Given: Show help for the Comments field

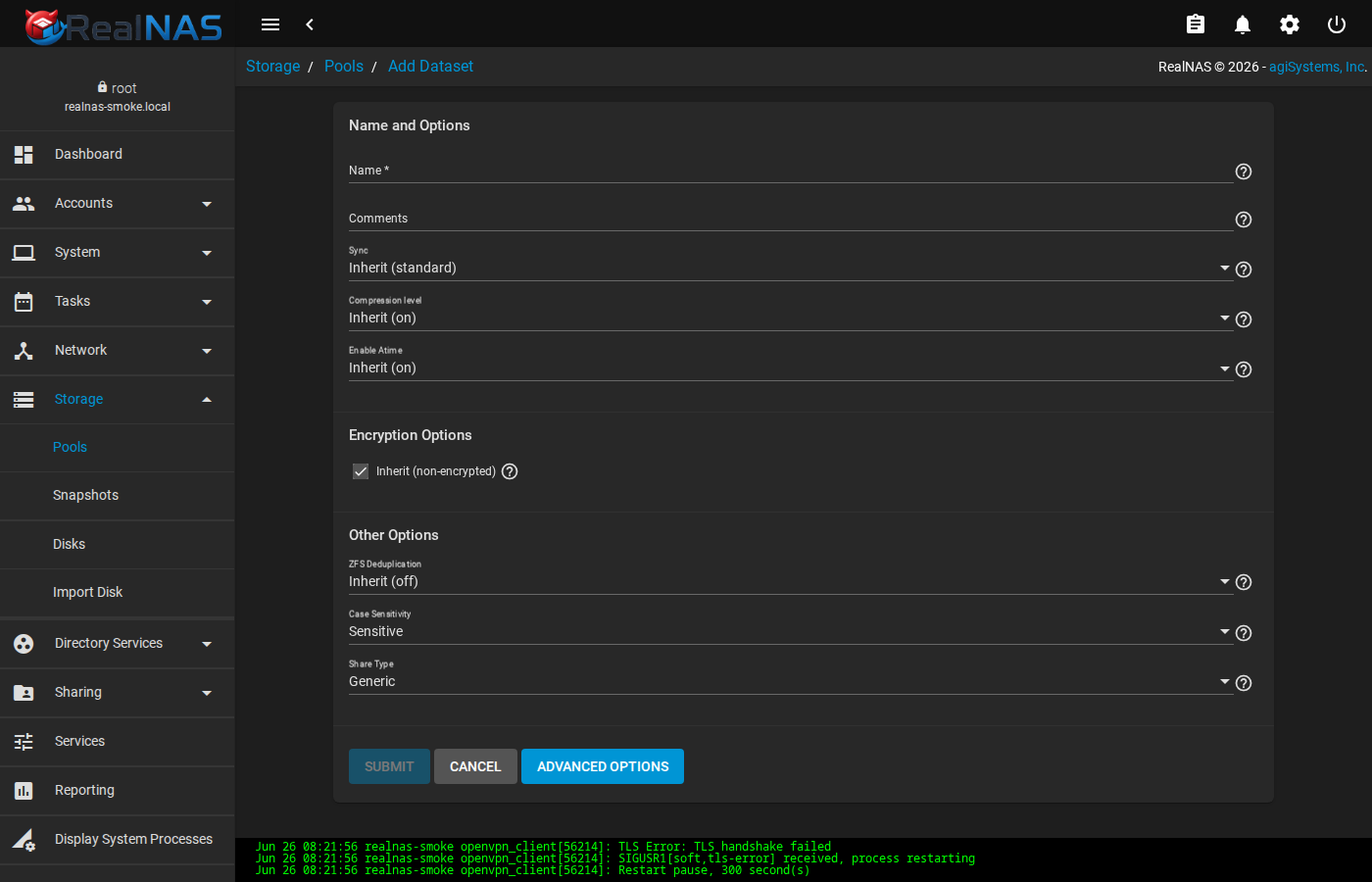Looking at the screenshot, I should [x=1244, y=220].
